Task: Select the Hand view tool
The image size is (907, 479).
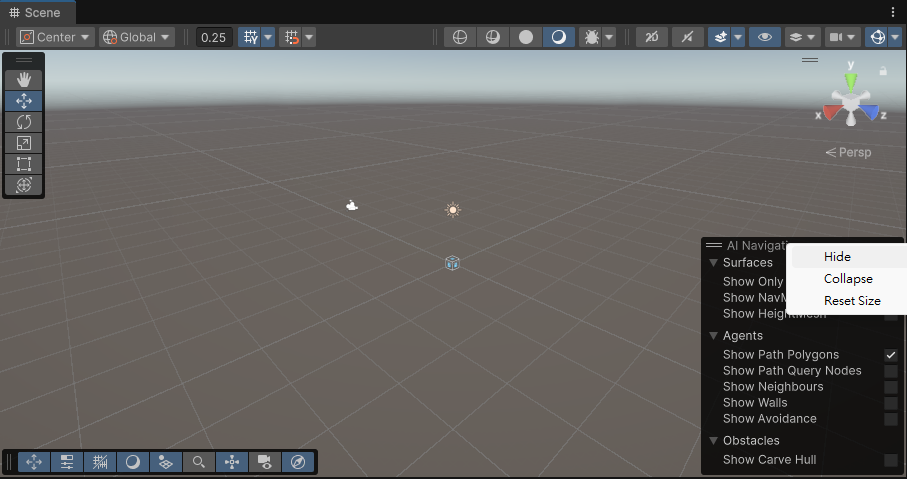Action: point(24,79)
